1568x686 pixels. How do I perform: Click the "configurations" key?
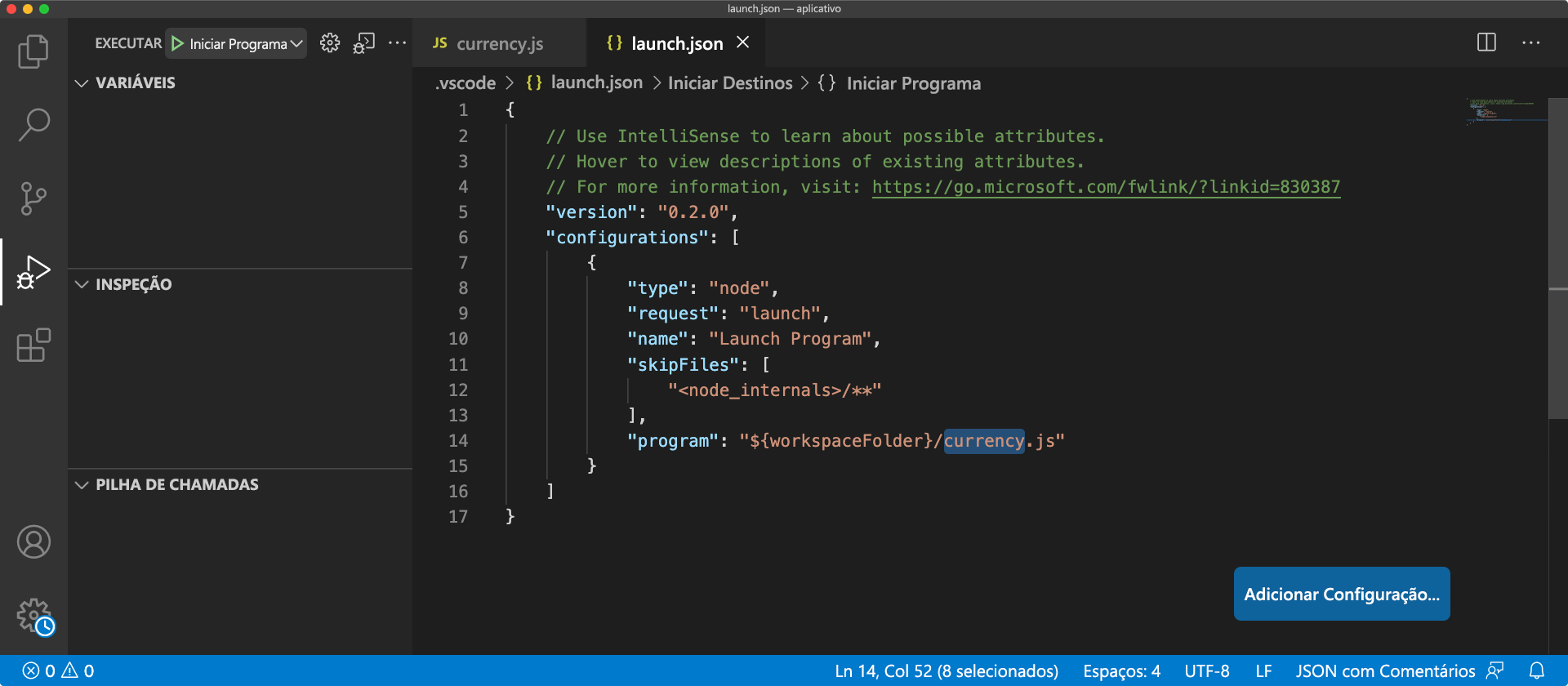pos(627,238)
